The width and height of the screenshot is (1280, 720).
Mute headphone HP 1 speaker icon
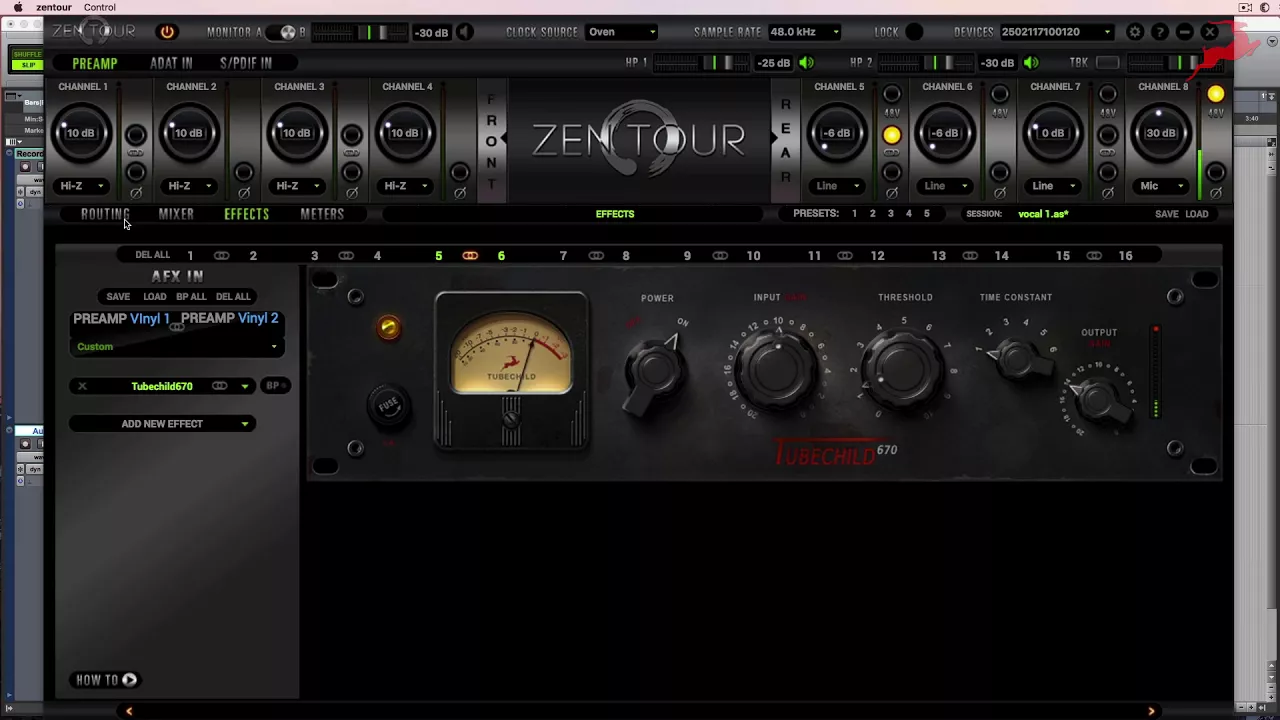point(806,63)
